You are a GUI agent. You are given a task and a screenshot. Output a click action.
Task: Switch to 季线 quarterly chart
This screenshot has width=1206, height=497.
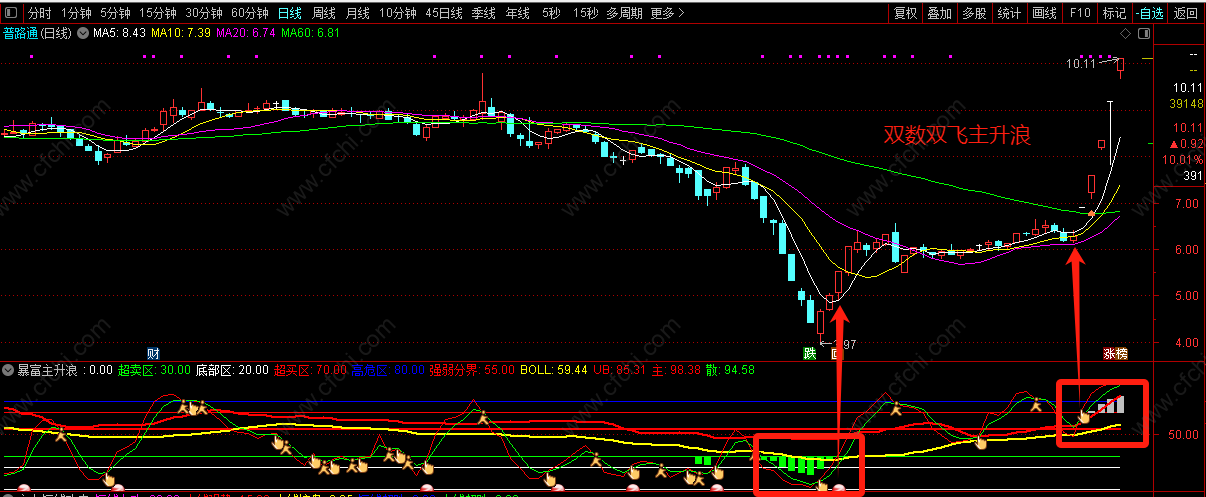click(484, 14)
